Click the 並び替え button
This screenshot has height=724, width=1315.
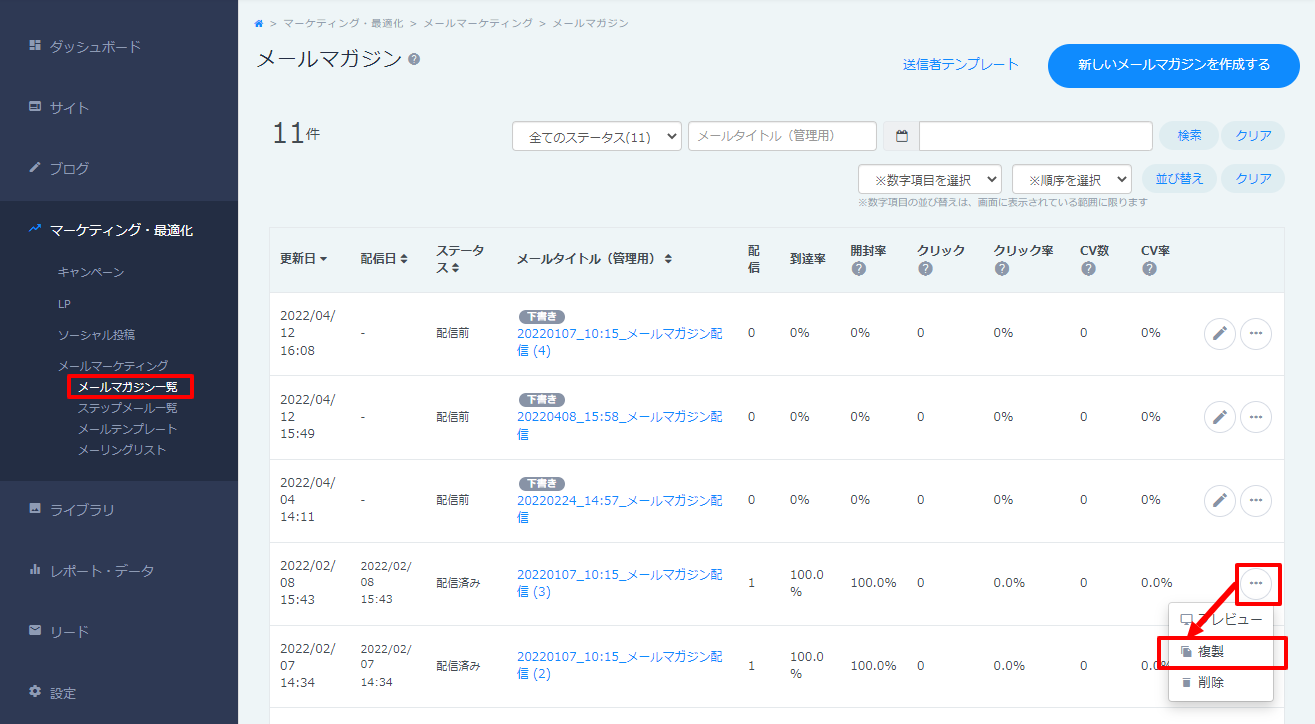(1179, 179)
